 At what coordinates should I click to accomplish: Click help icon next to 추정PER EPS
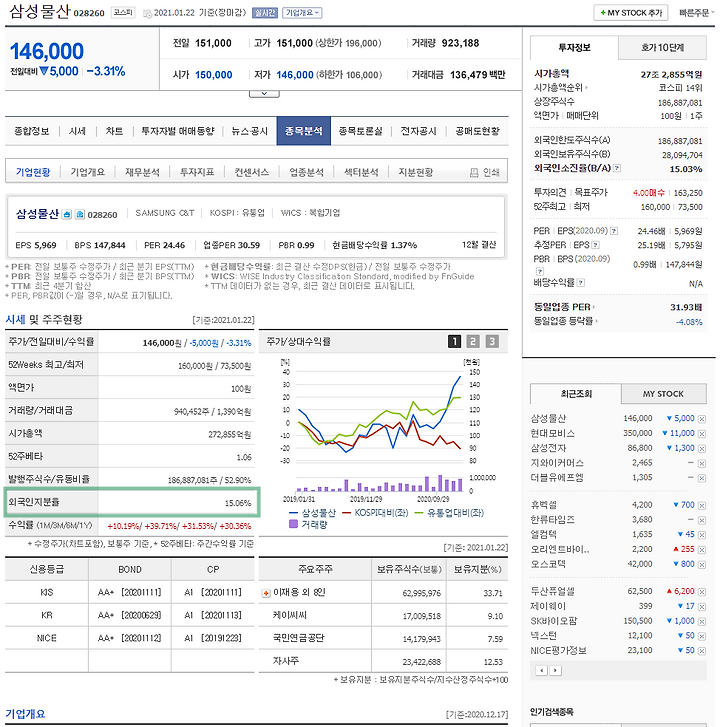(x=596, y=245)
